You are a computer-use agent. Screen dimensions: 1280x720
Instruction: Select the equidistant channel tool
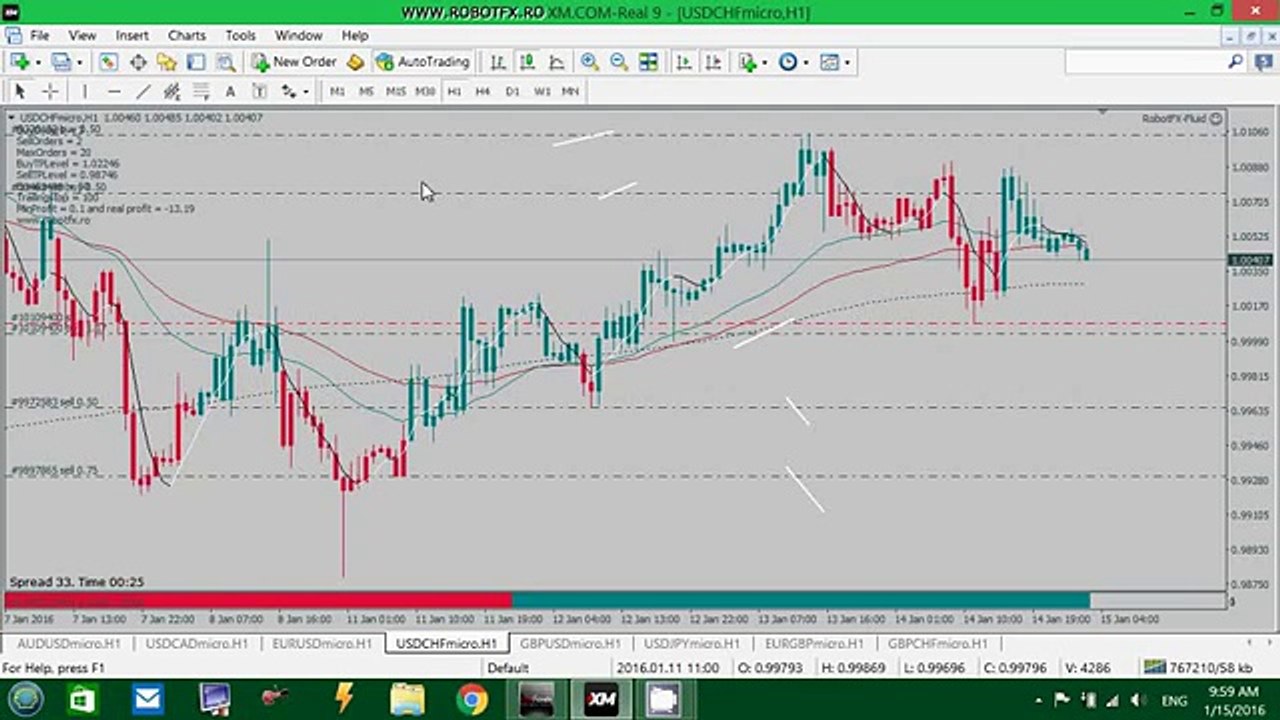(172, 91)
